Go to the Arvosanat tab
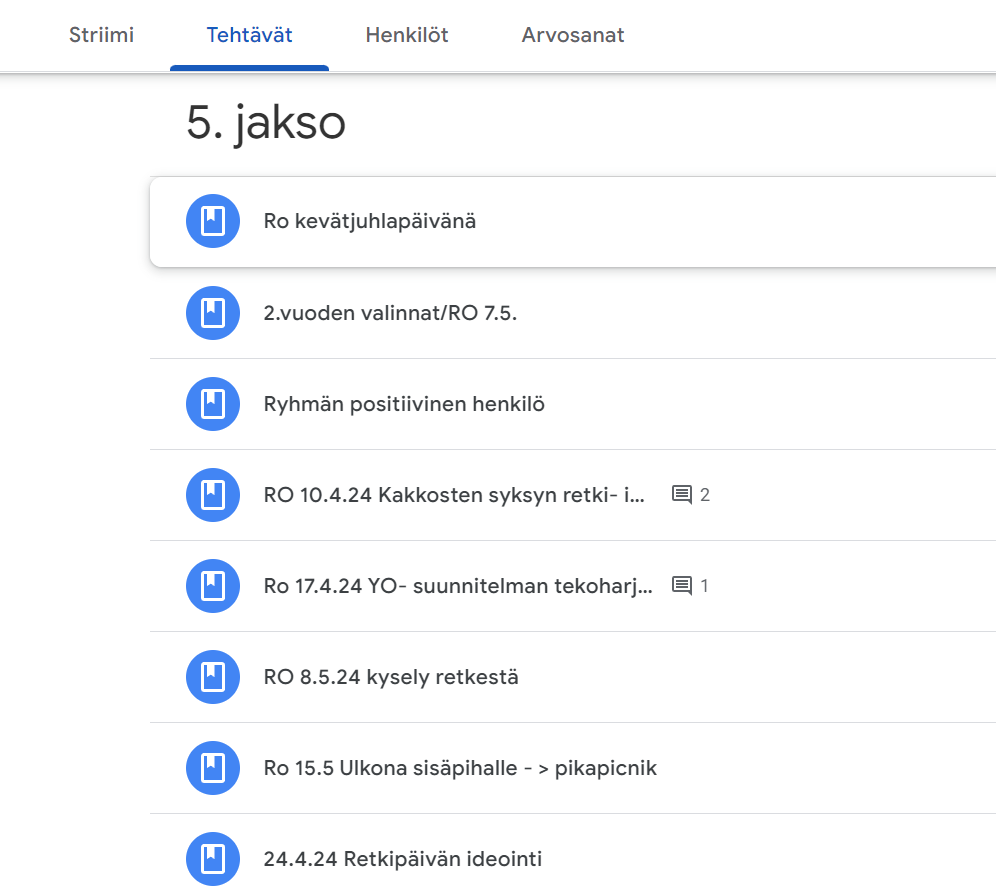 click(573, 35)
